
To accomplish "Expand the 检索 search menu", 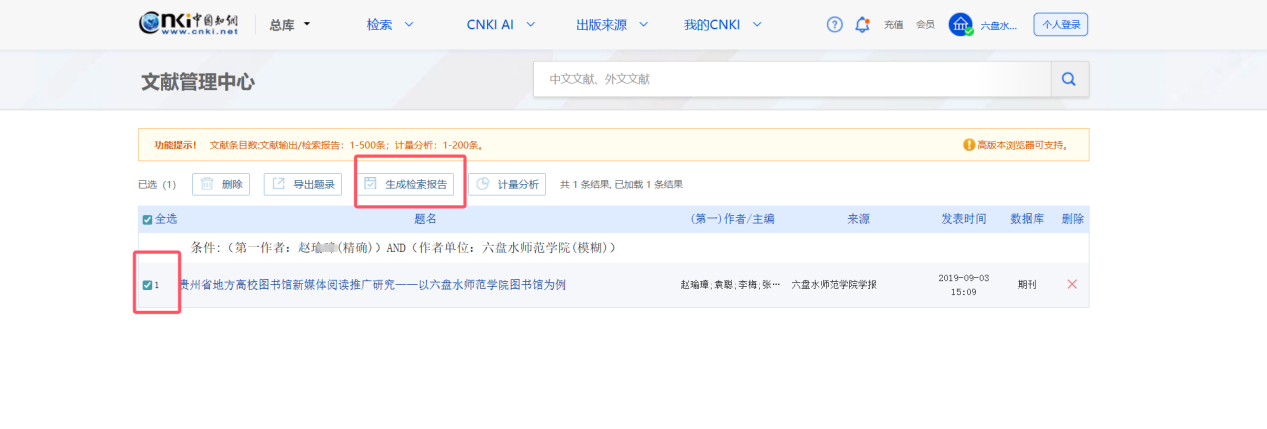I will click(389, 25).
